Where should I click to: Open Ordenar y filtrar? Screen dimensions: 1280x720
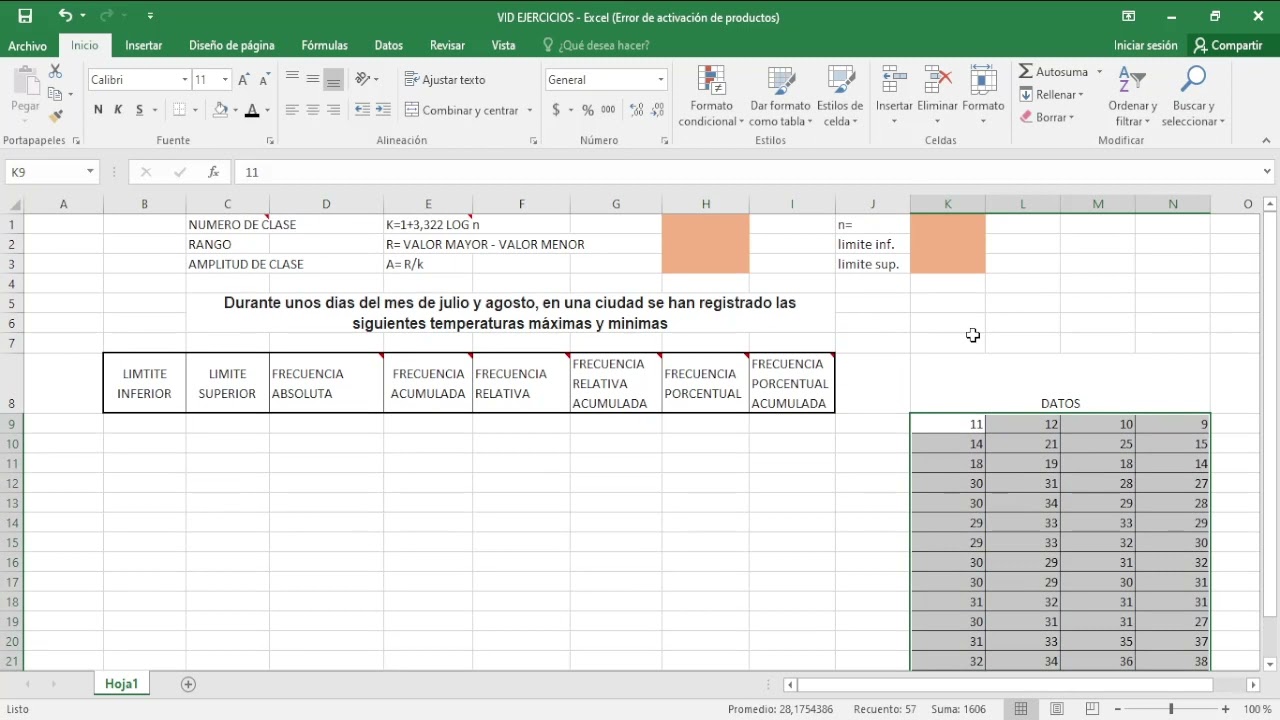tap(1132, 97)
